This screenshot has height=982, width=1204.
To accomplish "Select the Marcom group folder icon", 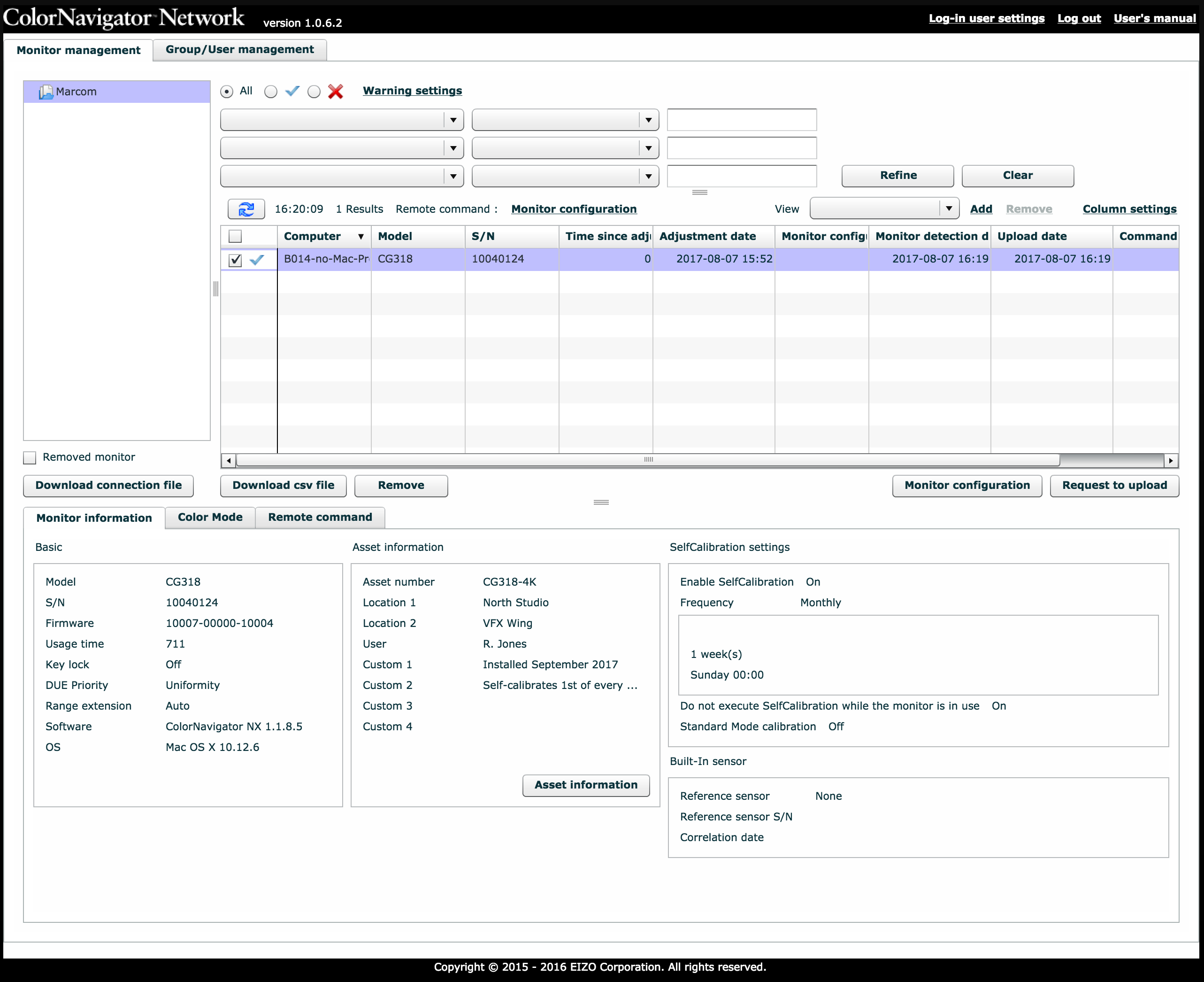I will [x=46, y=92].
